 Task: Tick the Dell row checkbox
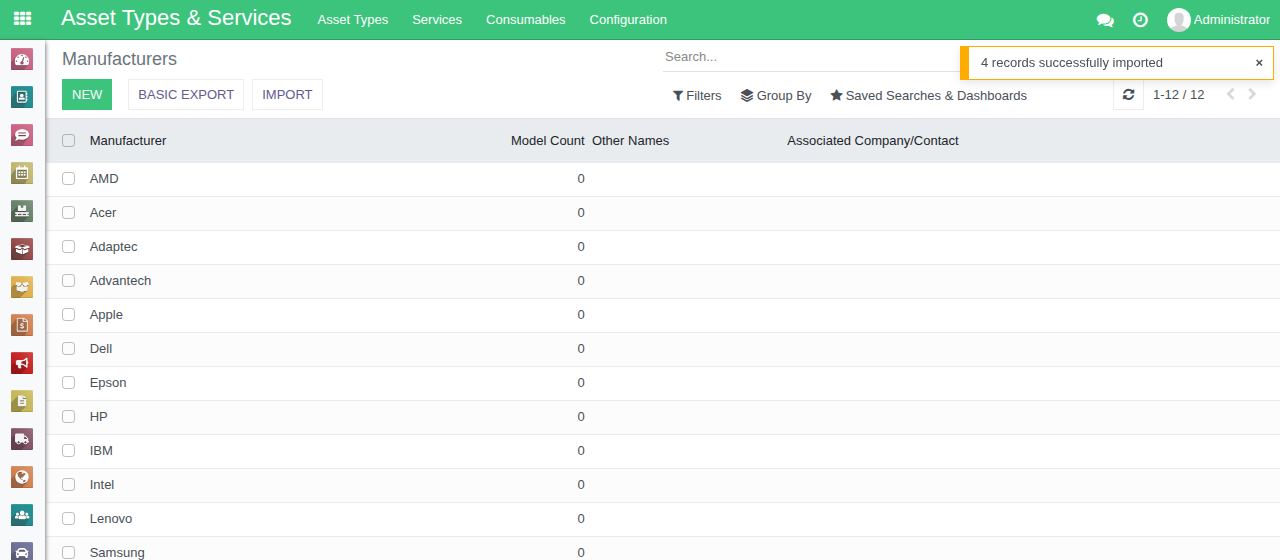(68, 349)
